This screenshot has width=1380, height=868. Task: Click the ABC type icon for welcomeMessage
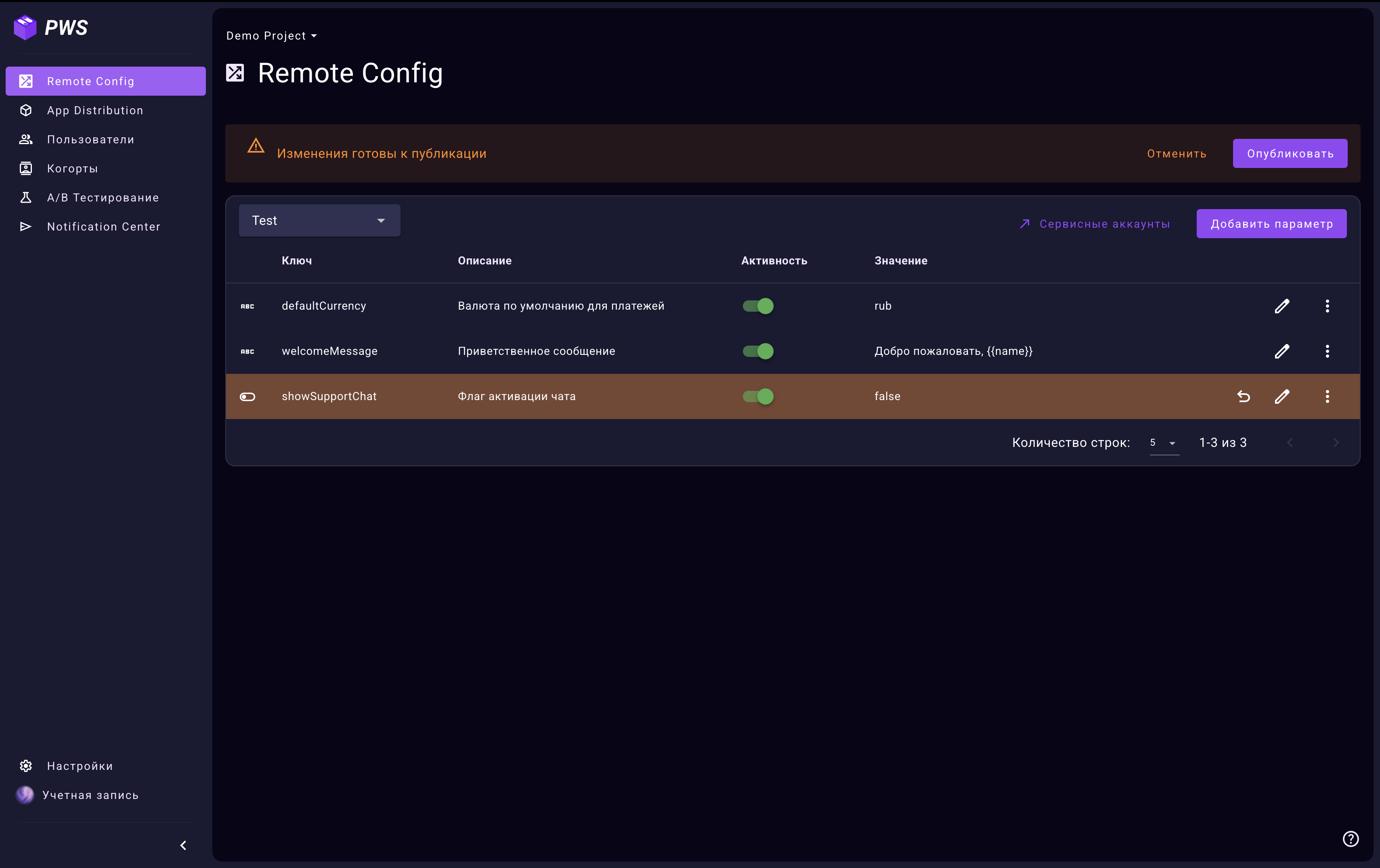(247, 352)
